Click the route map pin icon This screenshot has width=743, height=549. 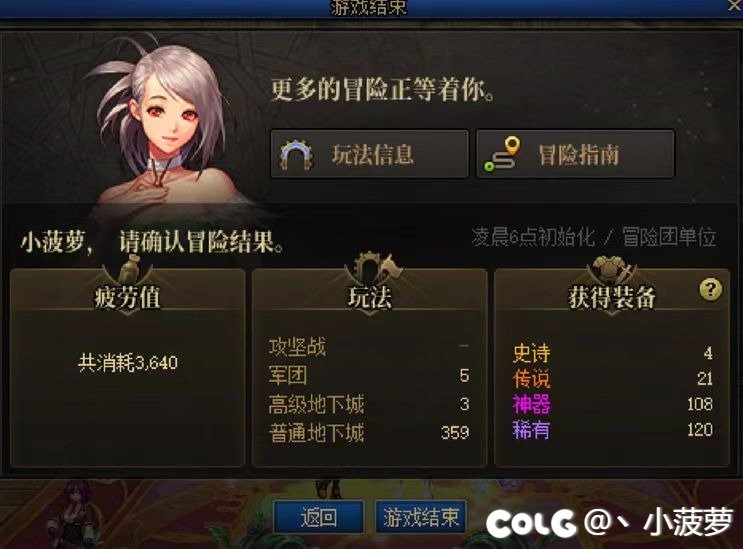(x=502, y=154)
